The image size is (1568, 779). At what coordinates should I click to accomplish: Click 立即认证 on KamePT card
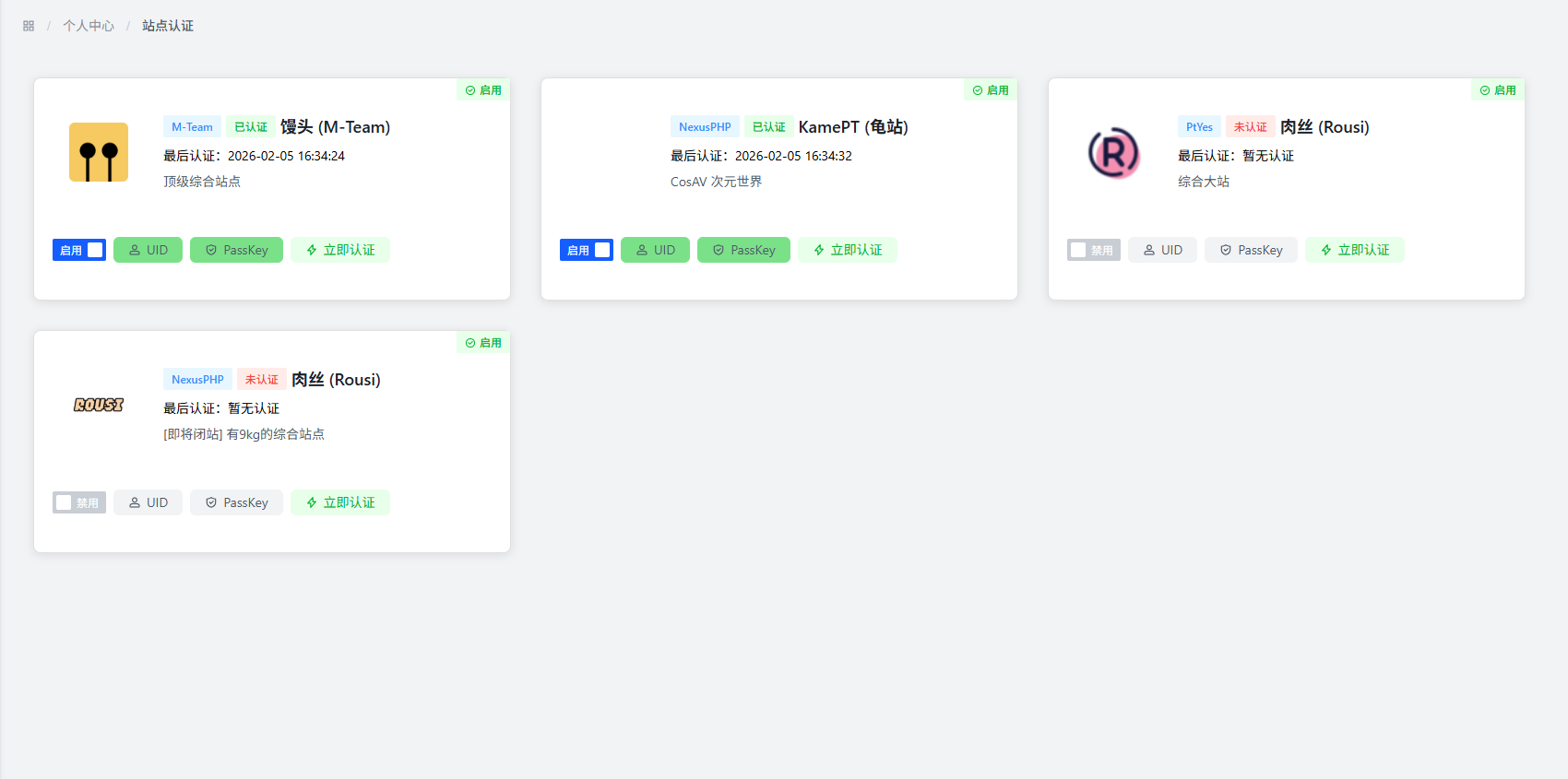[848, 250]
